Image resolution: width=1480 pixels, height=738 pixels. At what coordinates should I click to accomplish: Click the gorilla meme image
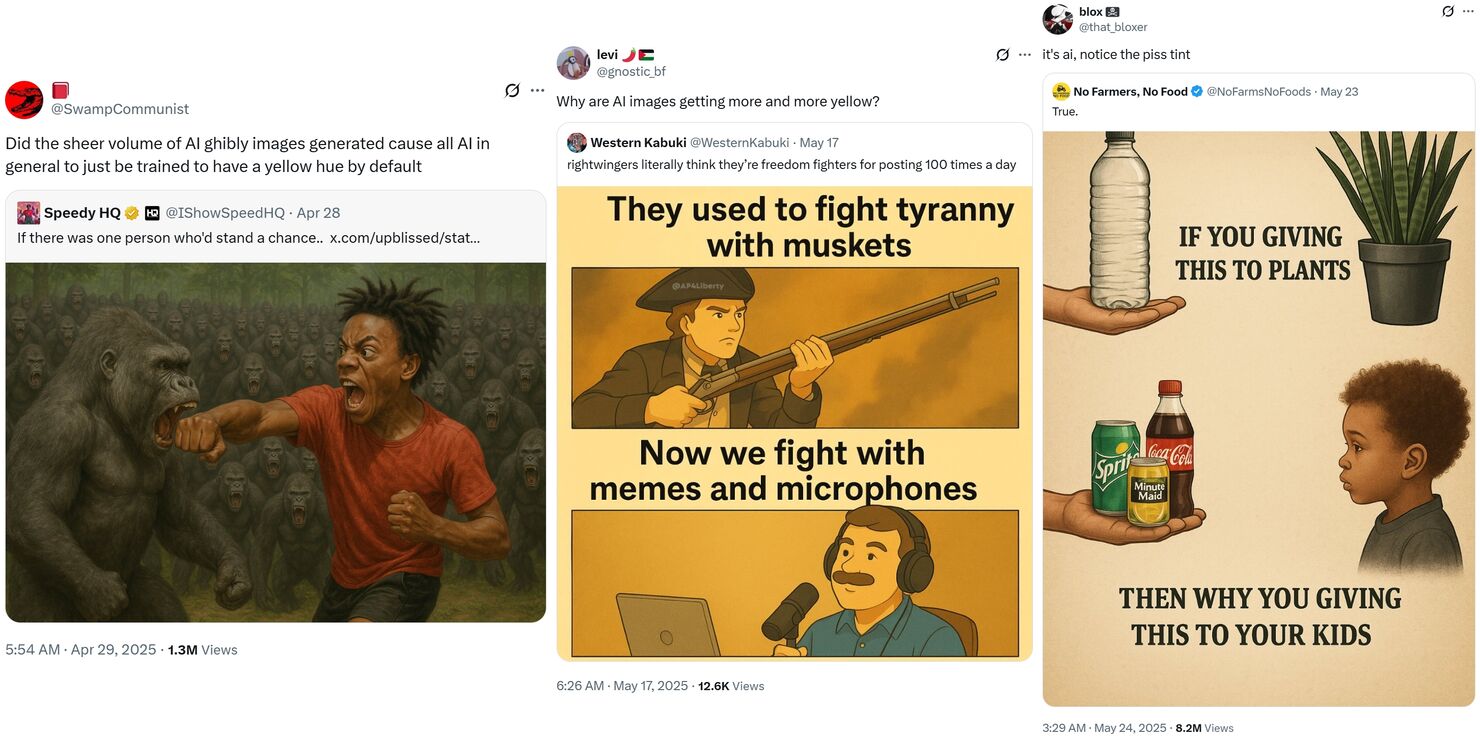point(276,440)
